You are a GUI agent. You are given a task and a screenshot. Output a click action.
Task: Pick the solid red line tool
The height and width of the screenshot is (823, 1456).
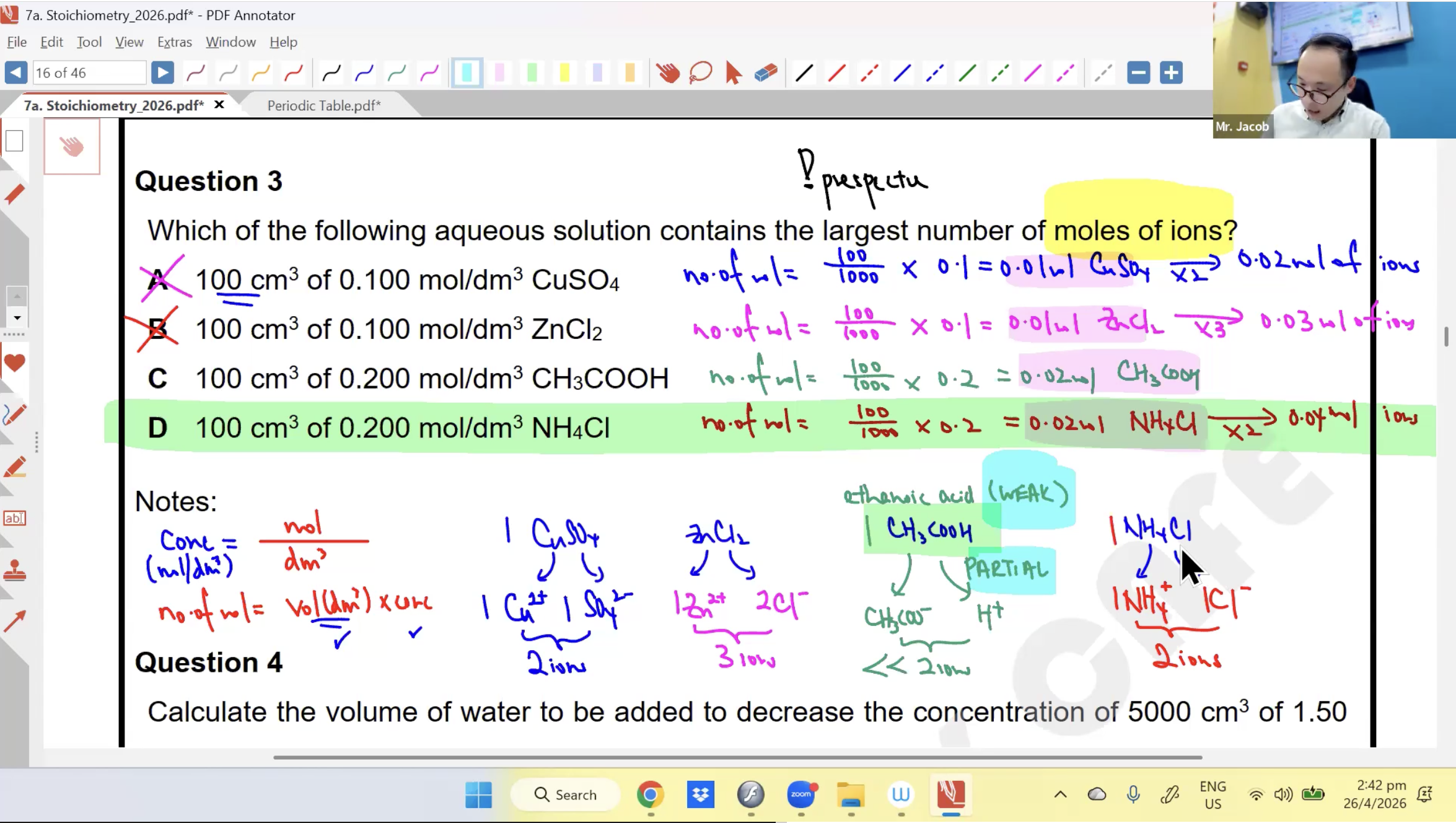[x=836, y=73]
